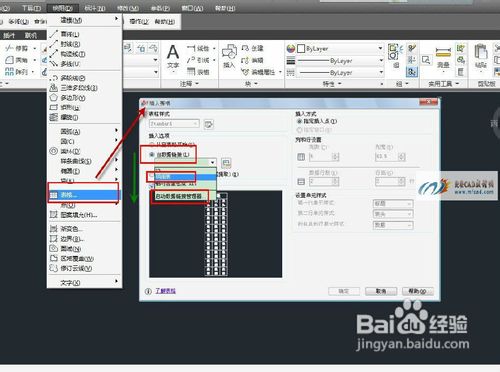500x372 pixels.
Task: Click Table tool in Annotation panel
Action: 198,72
